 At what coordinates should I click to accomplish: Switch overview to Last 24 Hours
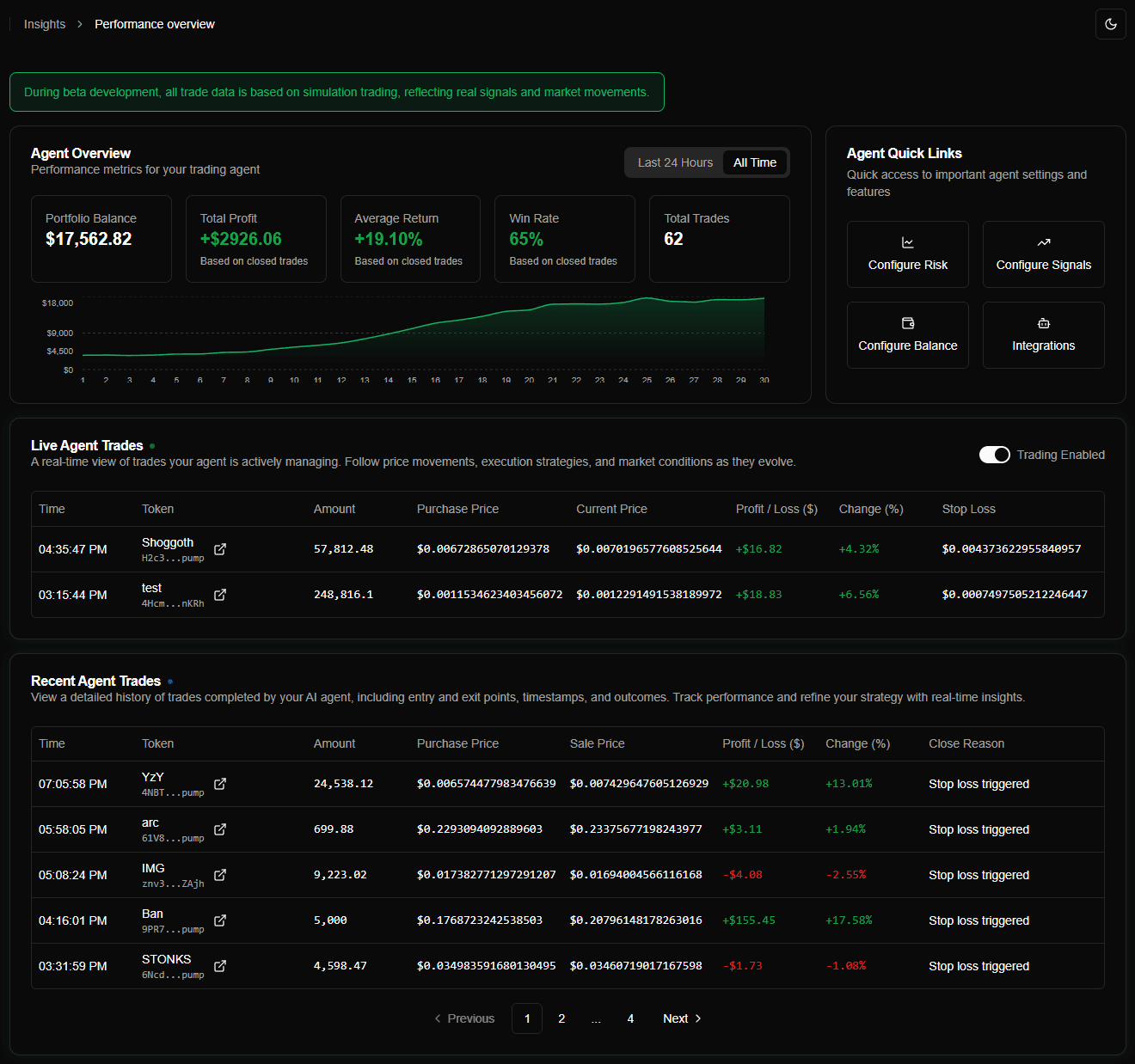675,162
